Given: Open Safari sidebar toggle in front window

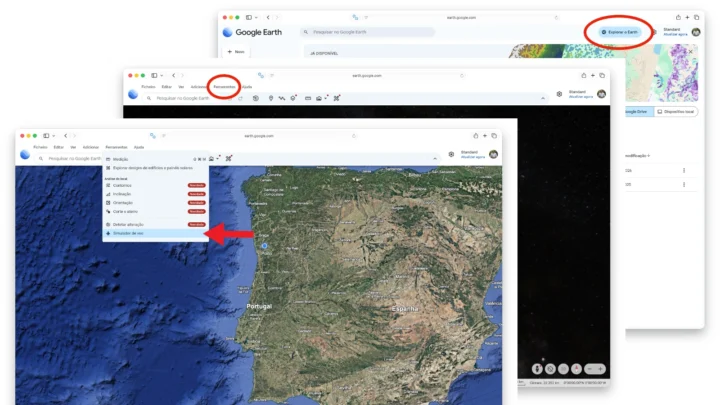Looking at the screenshot, I should (46, 136).
